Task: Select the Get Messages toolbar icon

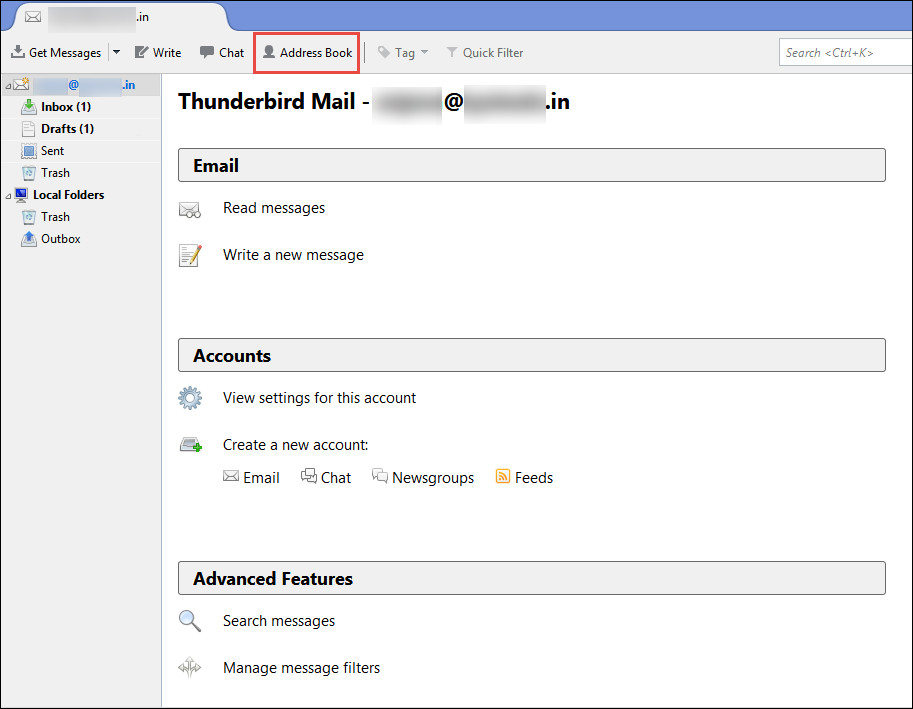Action: (x=19, y=52)
